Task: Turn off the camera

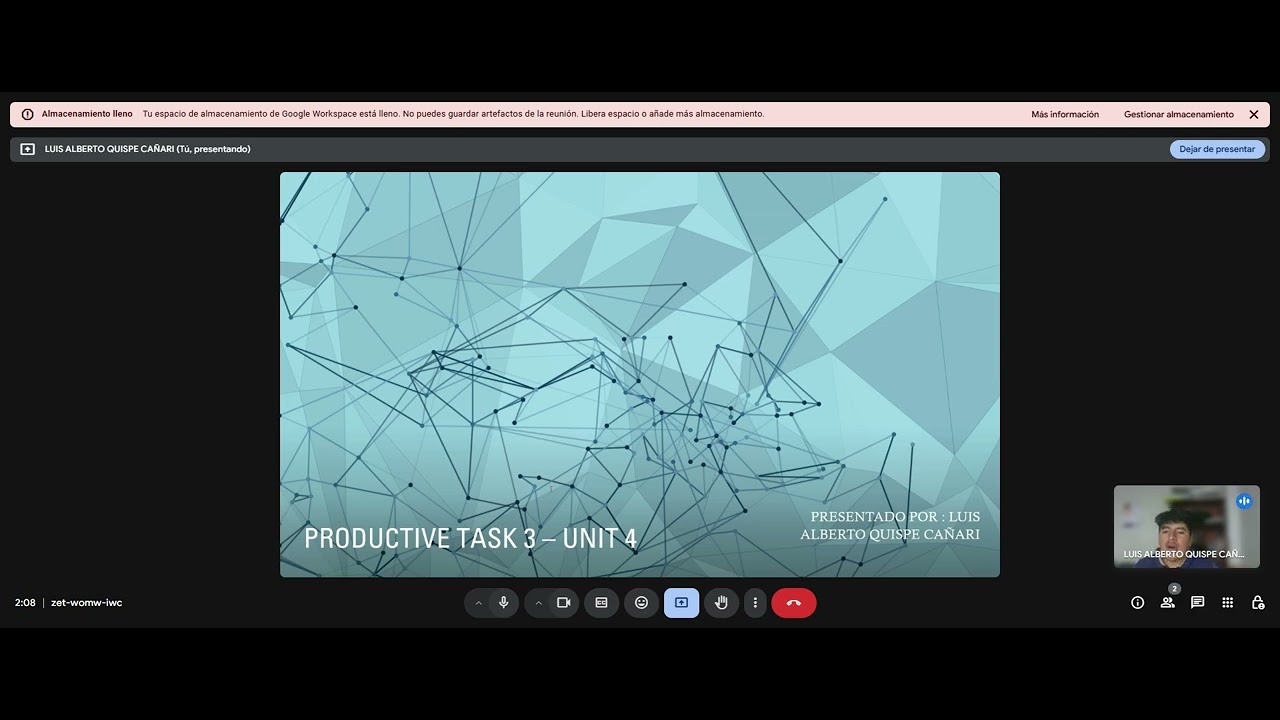Action: point(564,603)
